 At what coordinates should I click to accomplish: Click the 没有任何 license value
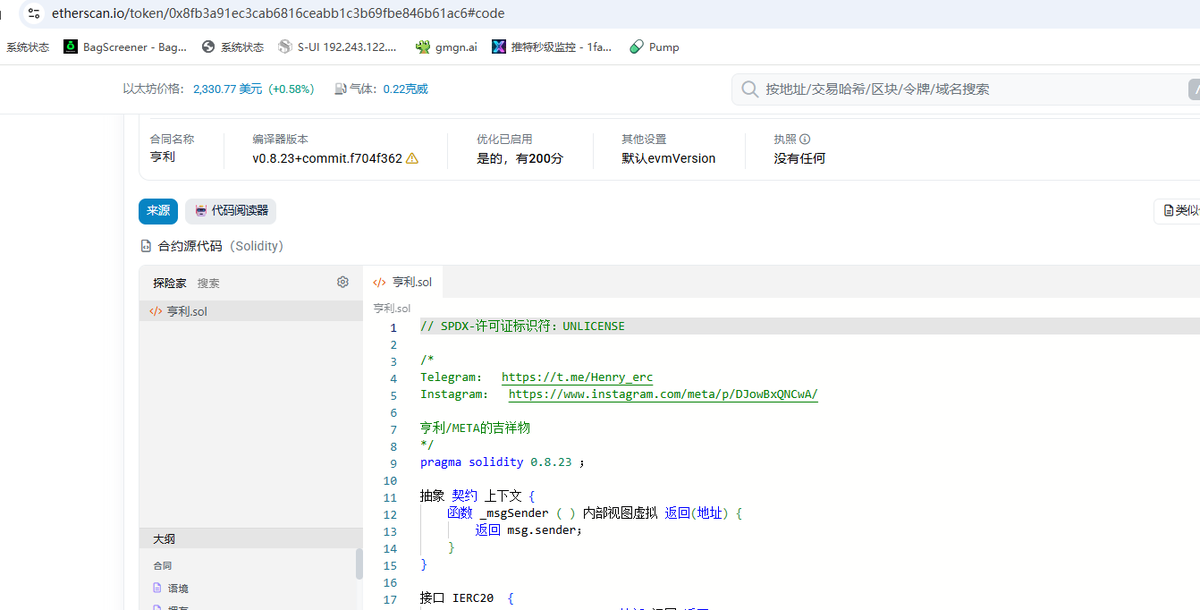[799, 158]
